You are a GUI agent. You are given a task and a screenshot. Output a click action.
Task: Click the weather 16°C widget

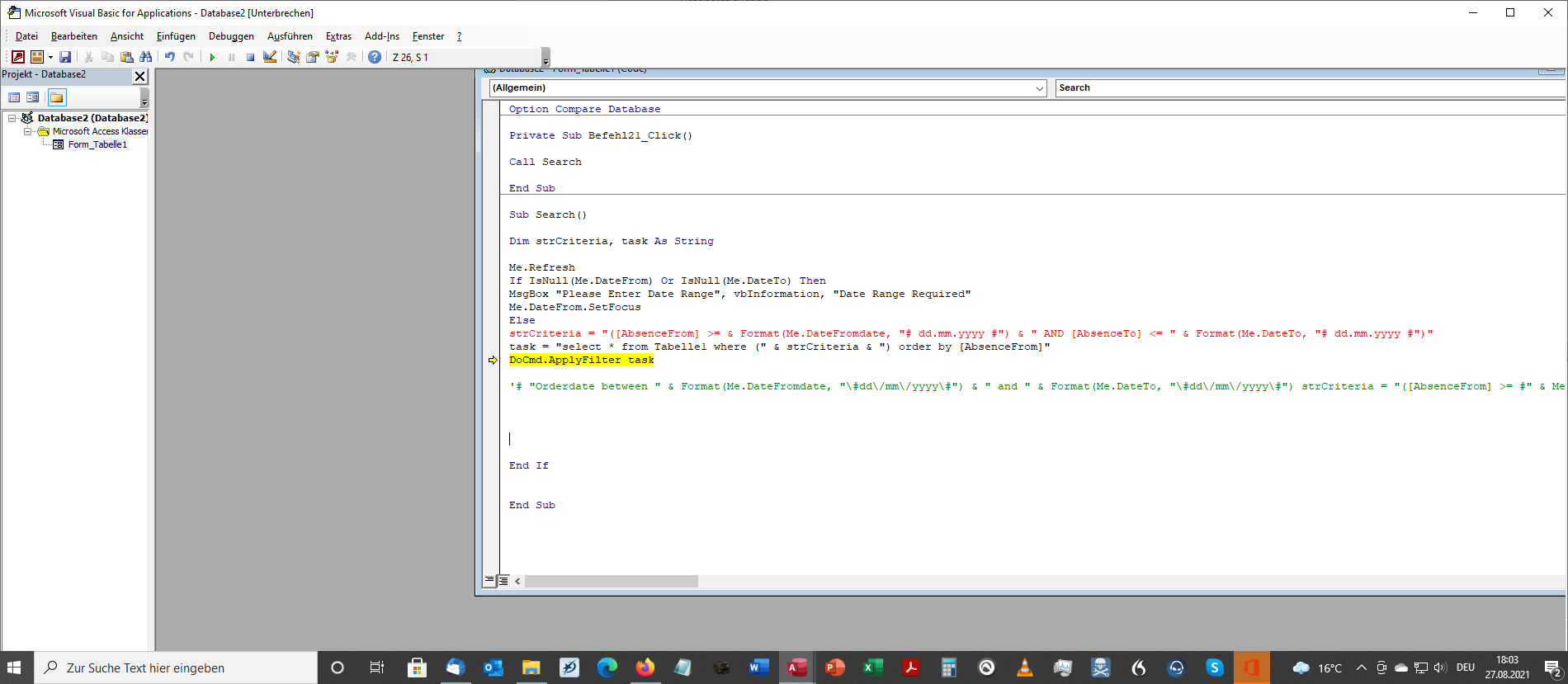point(1317,667)
